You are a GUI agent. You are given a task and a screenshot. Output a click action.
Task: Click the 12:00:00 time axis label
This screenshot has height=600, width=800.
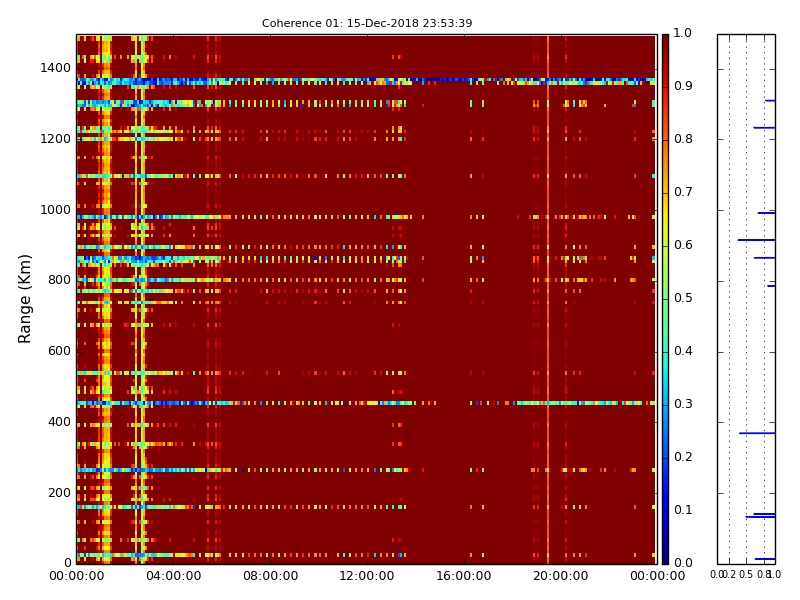click(x=367, y=577)
